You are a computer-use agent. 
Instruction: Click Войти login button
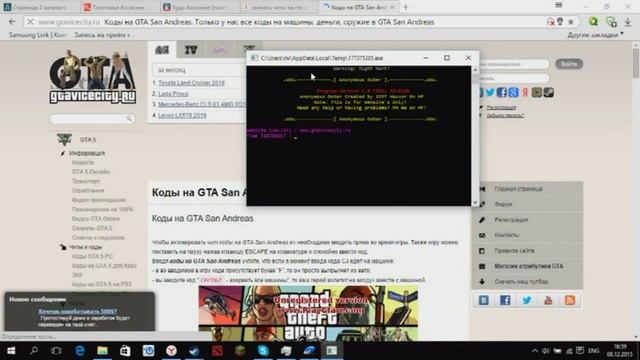(569, 64)
